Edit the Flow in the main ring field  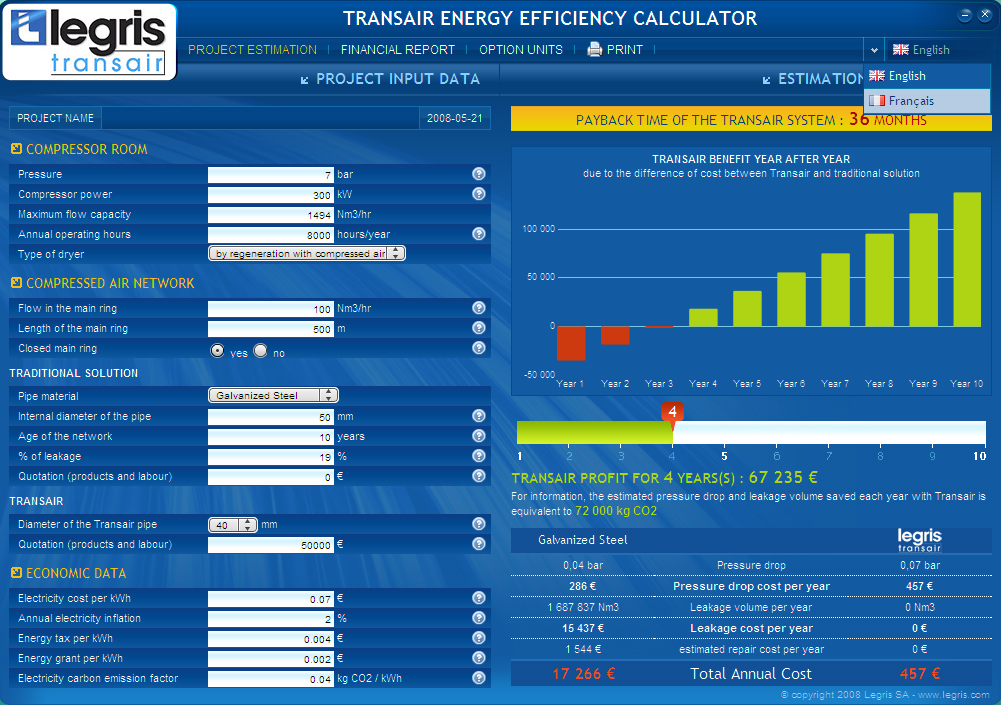point(271,308)
